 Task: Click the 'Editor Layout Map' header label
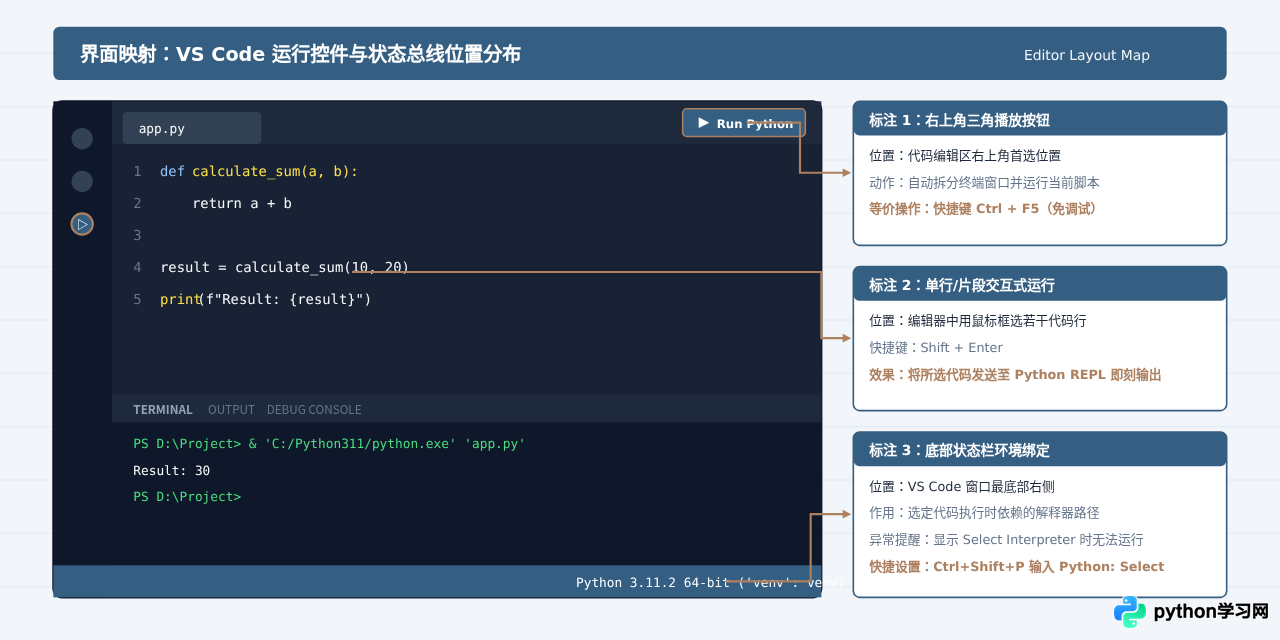click(x=1087, y=55)
